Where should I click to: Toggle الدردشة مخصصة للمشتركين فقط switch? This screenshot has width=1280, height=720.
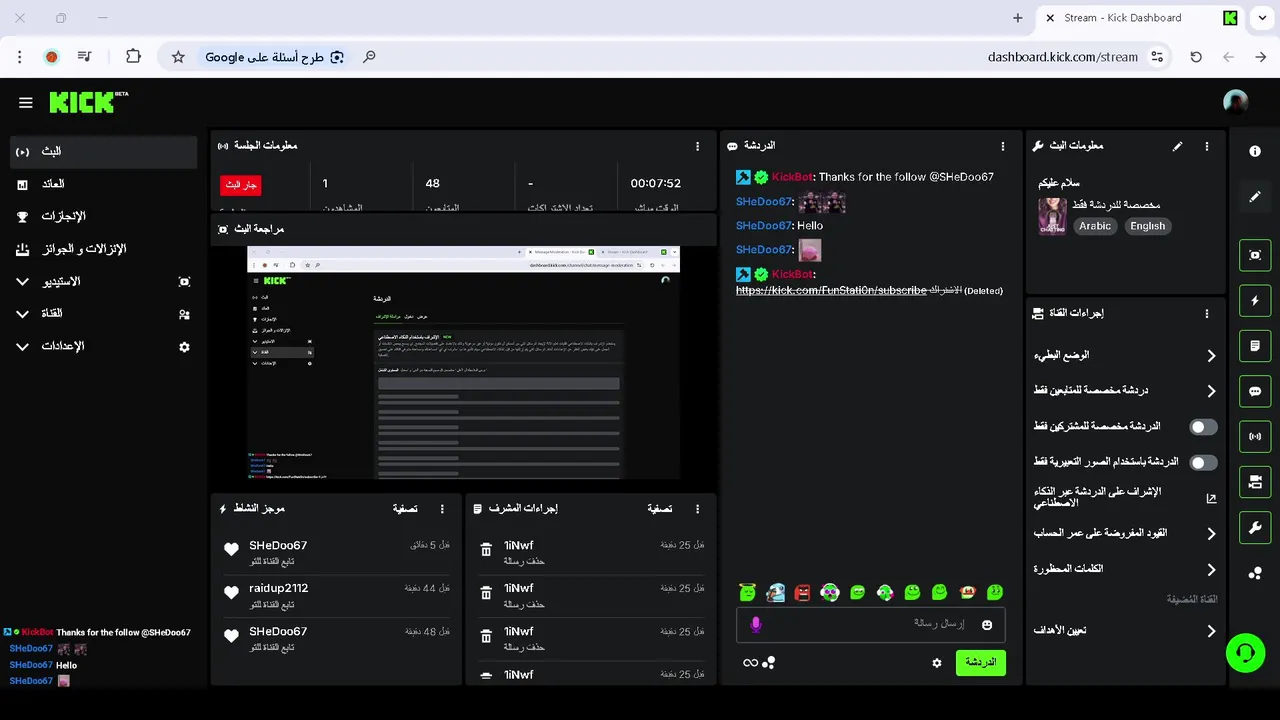click(x=1203, y=427)
